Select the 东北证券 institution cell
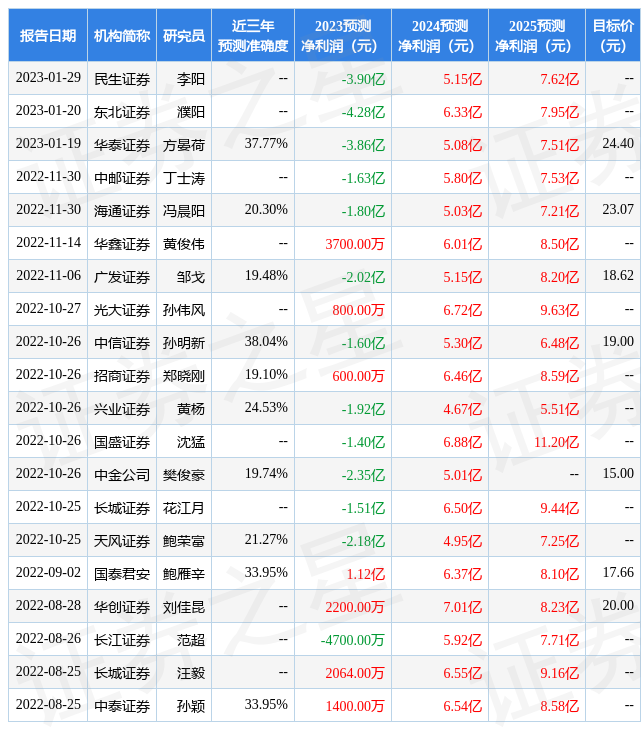This screenshot has width=641, height=730. [122, 112]
